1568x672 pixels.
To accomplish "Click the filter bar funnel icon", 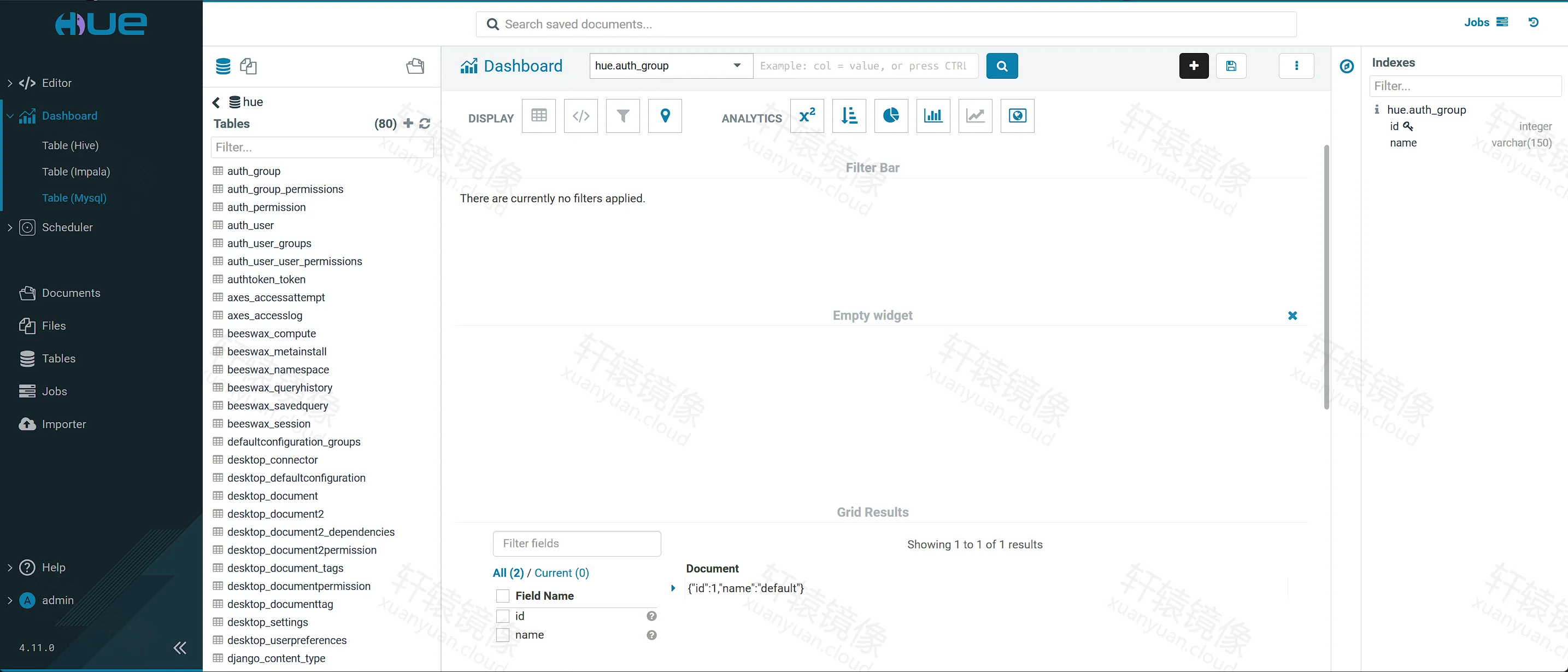I will click(622, 116).
